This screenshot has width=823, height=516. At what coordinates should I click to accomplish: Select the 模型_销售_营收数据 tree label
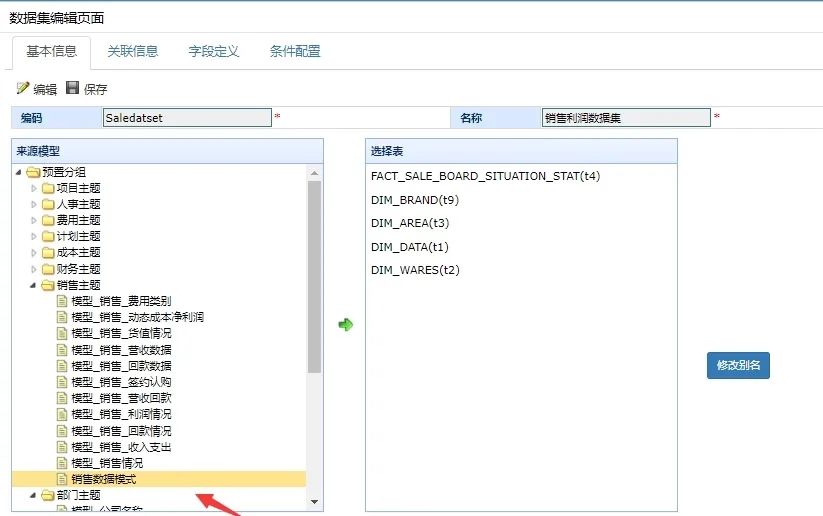click(x=121, y=350)
